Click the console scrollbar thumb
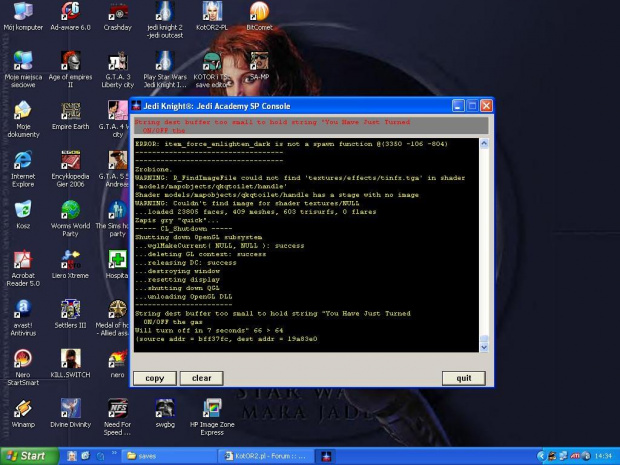This screenshot has width=620, height=465. point(484,338)
